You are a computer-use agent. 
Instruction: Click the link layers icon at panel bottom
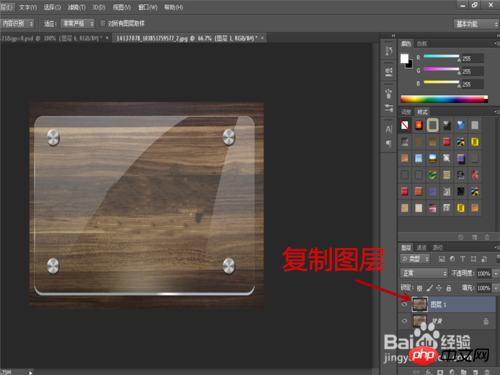tap(416, 372)
